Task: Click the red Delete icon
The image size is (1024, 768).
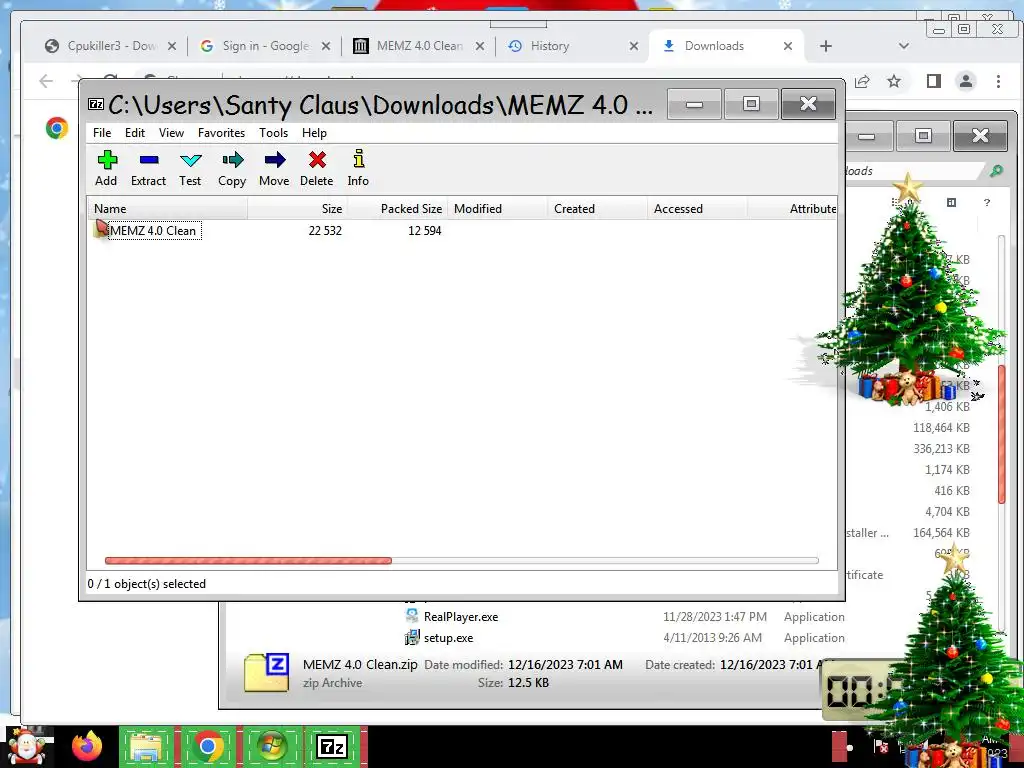Action: (x=317, y=168)
